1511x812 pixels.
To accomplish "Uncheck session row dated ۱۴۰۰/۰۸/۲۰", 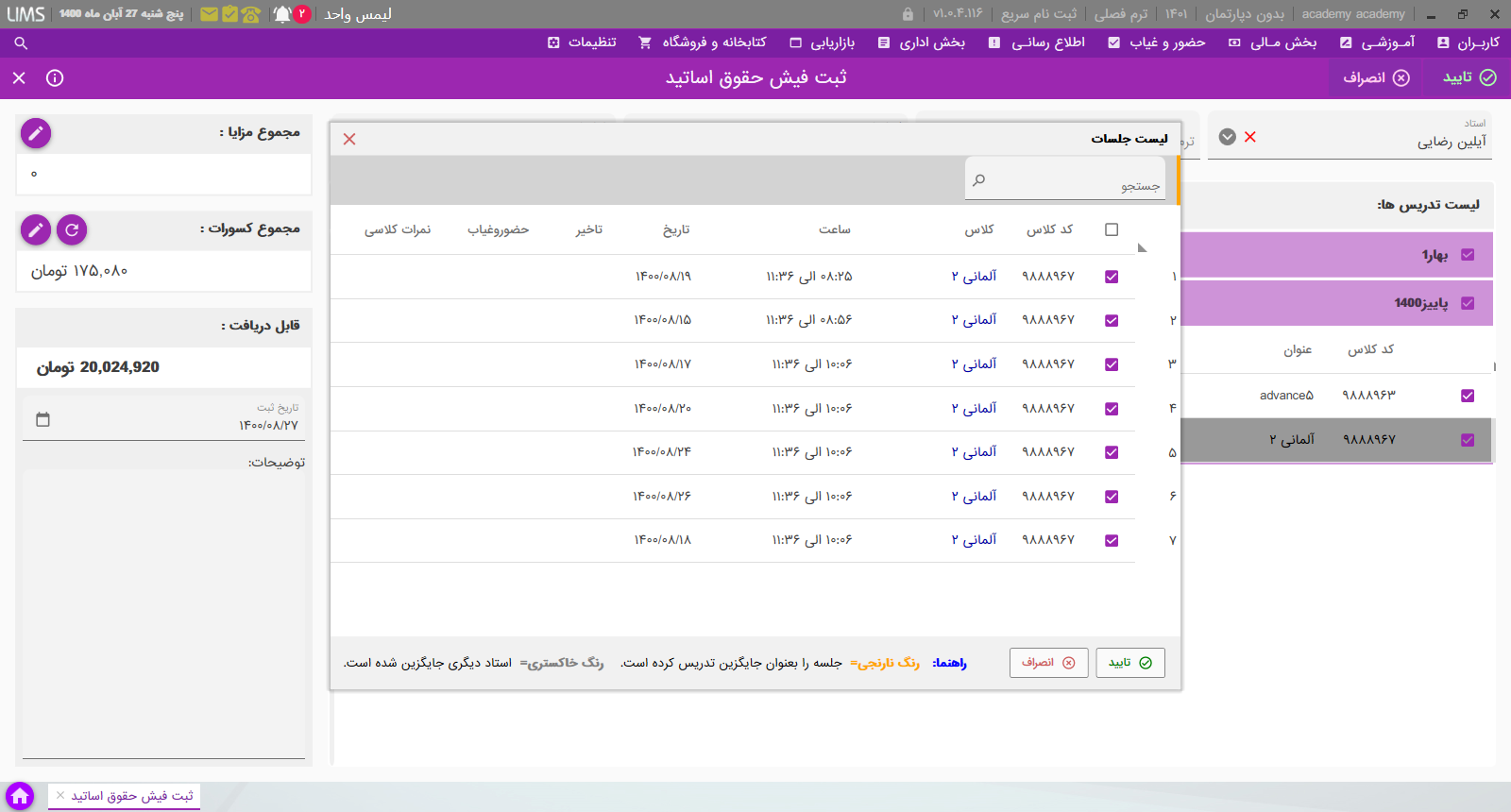I will [1112, 409].
